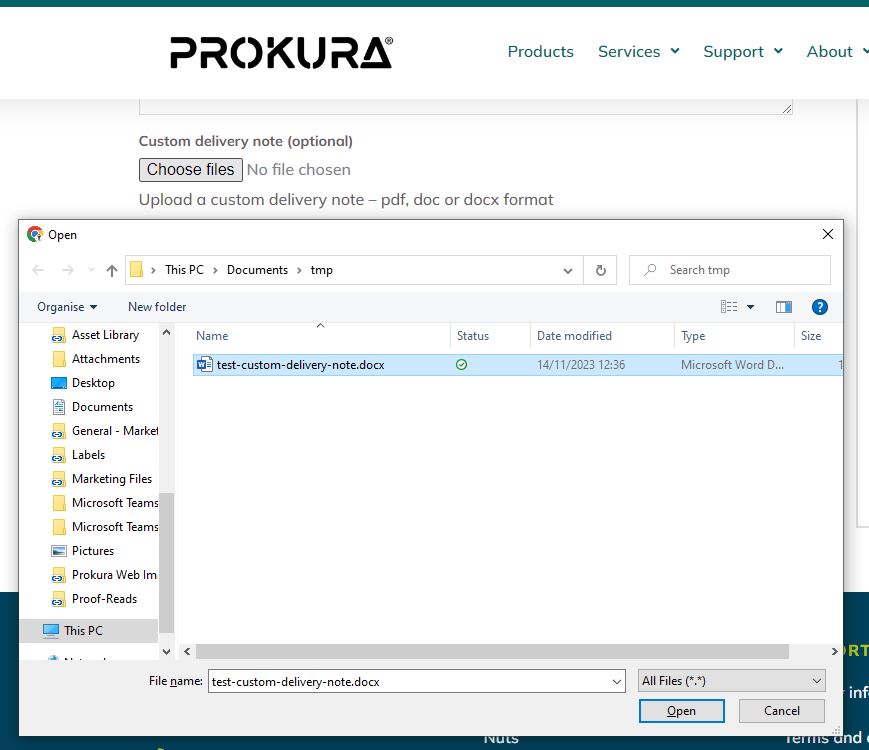Open the All Files type filter dropdown
The image size is (869, 750).
pyautogui.click(x=731, y=681)
